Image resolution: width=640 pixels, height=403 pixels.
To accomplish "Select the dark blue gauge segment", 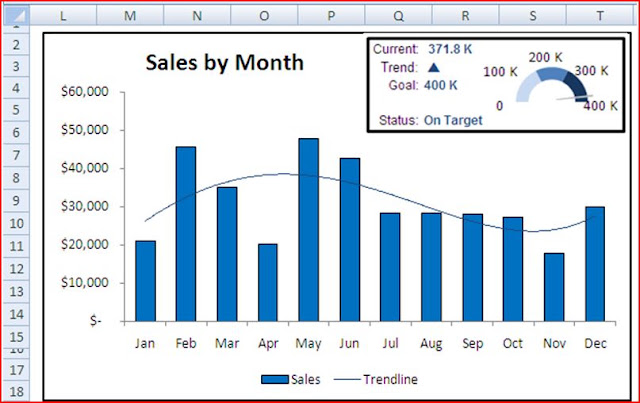I will tap(577, 87).
